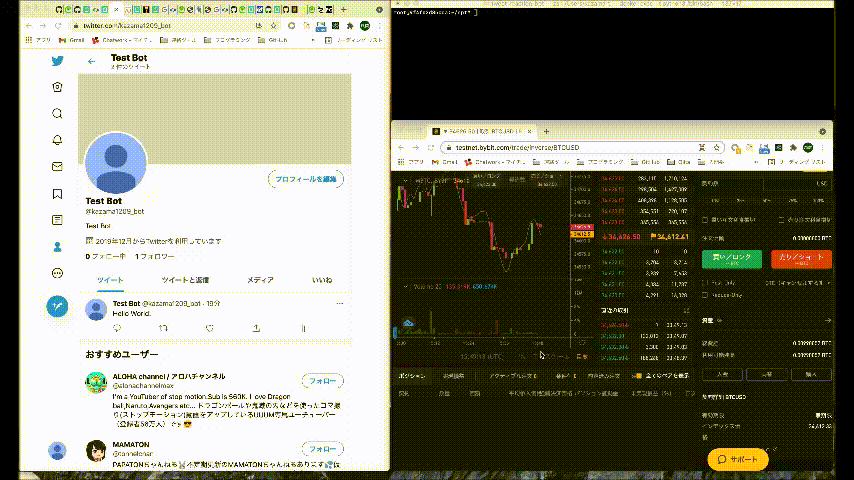
Task: View analytics of the Hello World tweet
Action: [x=303, y=328]
